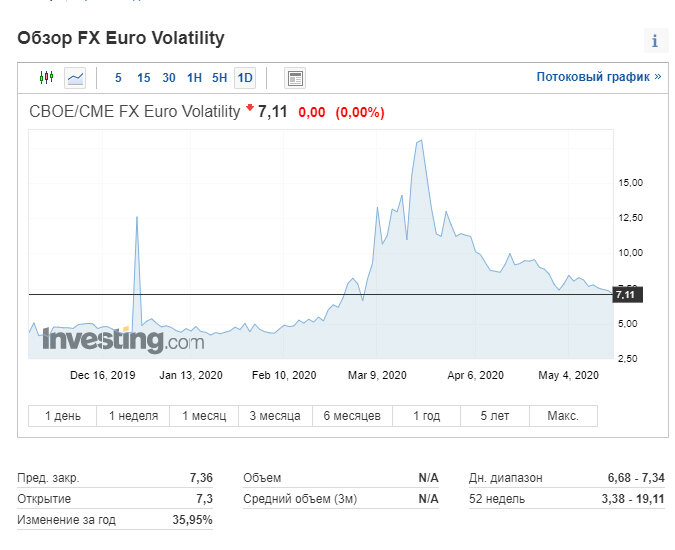Screen dimensions: 675x550
Task: Open the news table icon in toolbar
Action: 295,78
